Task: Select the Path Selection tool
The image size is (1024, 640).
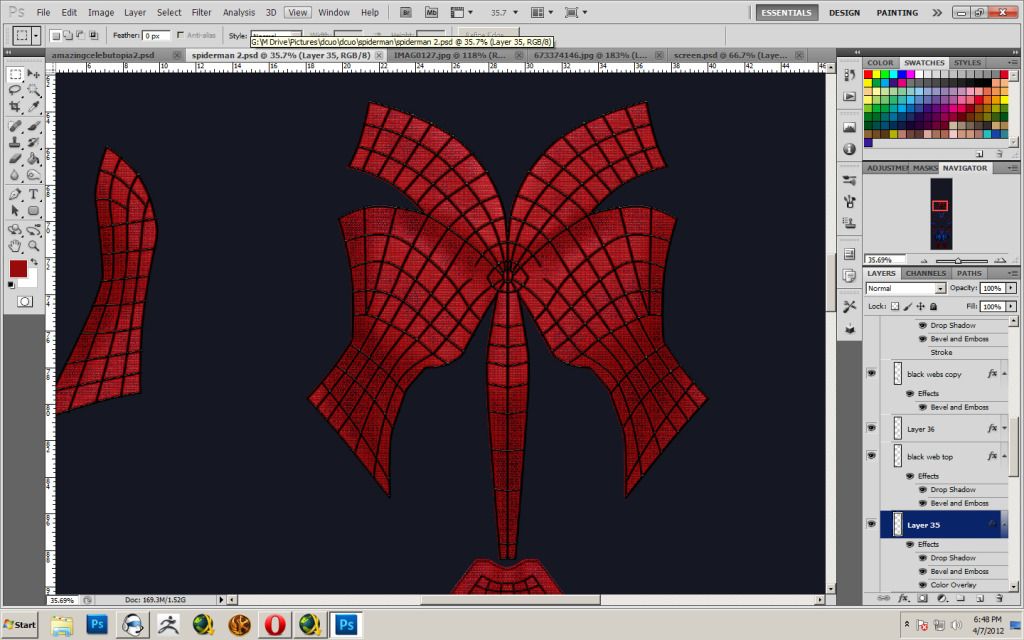Action: [15, 210]
